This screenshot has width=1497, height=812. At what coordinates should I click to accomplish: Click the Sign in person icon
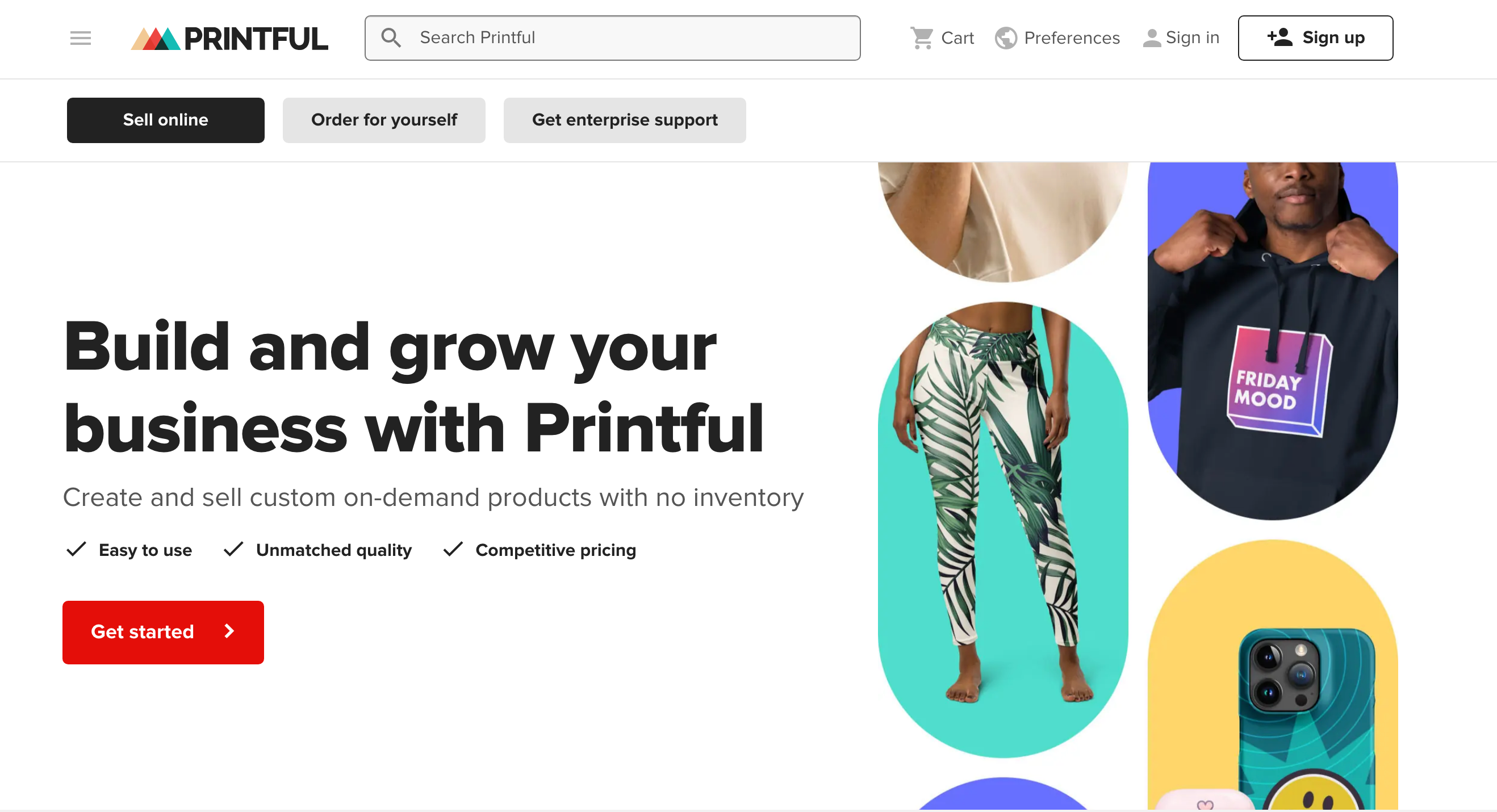[x=1151, y=39]
